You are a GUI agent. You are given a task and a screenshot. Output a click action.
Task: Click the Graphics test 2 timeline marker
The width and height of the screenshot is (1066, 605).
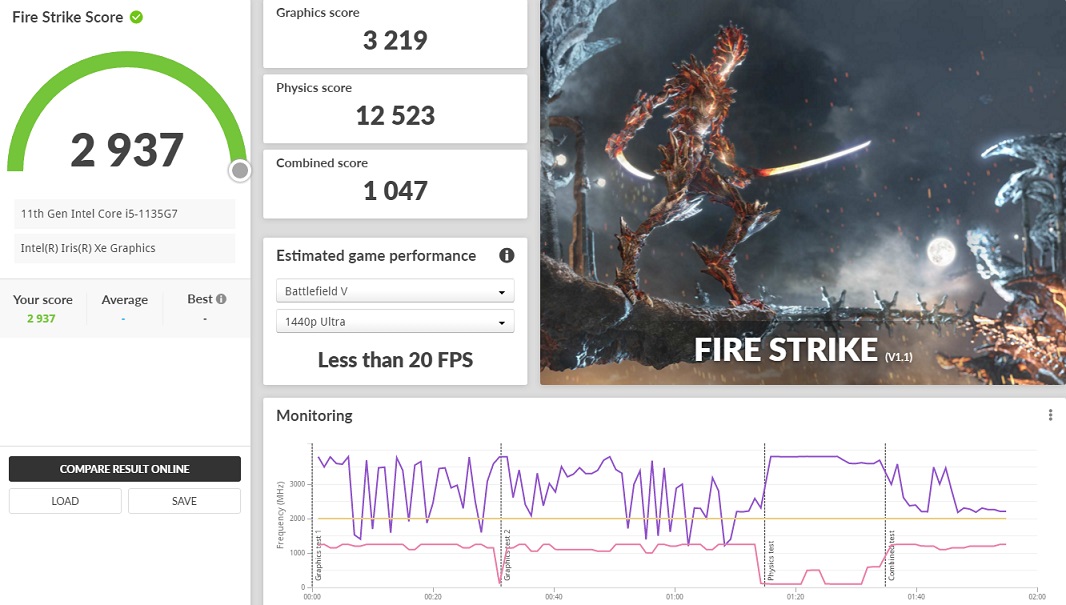507,555
